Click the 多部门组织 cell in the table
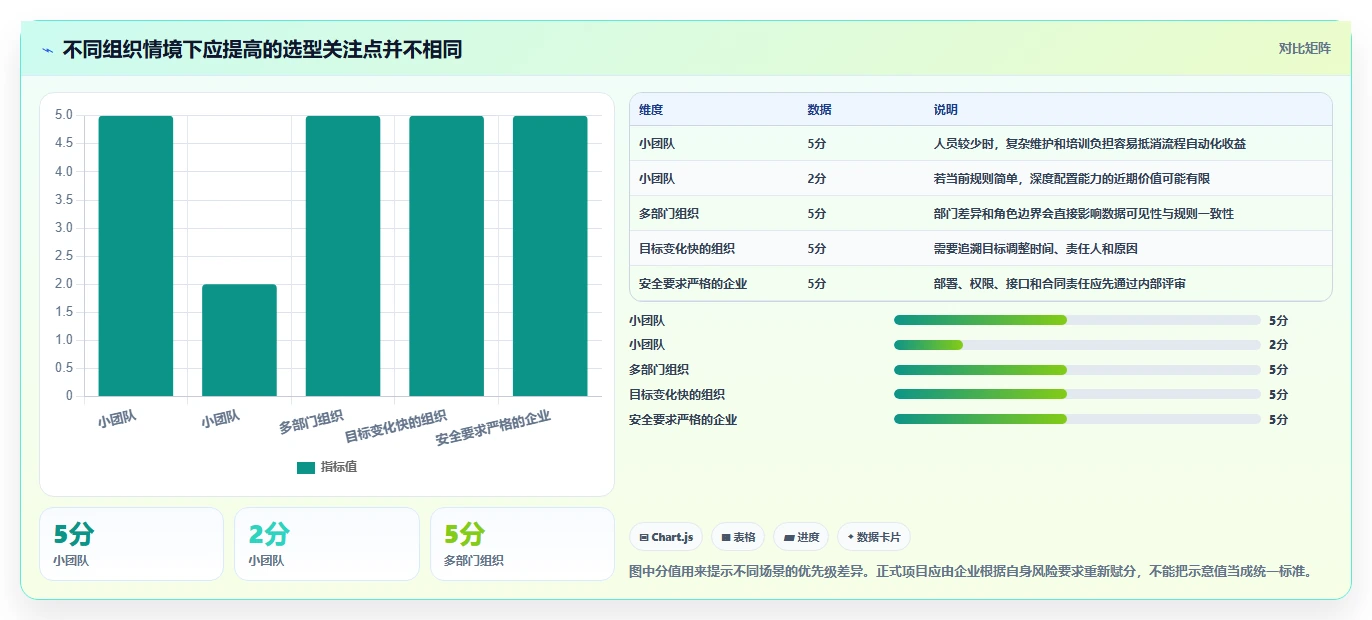 click(x=669, y=214)
